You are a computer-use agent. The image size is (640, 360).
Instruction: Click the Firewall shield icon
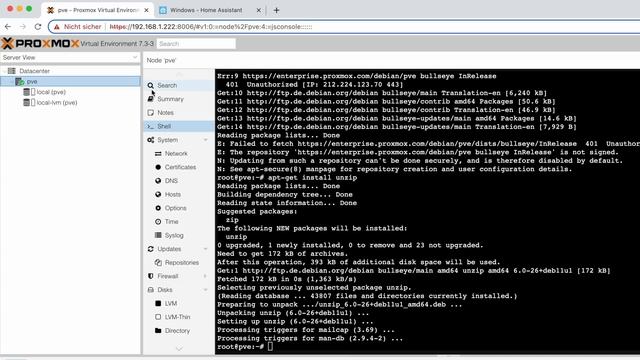151,276
